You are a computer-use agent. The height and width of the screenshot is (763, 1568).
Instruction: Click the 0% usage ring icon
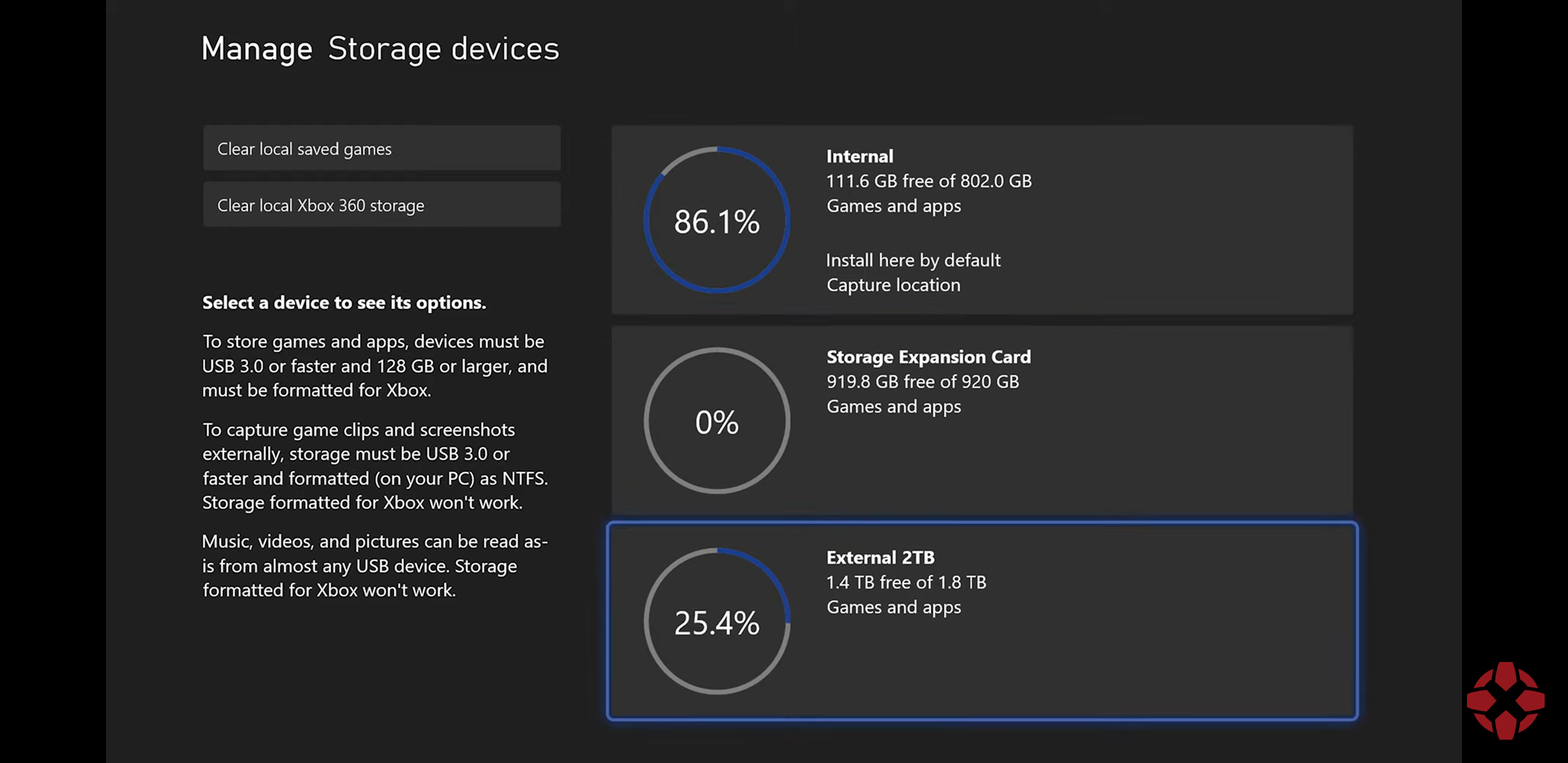pos(717,420)
